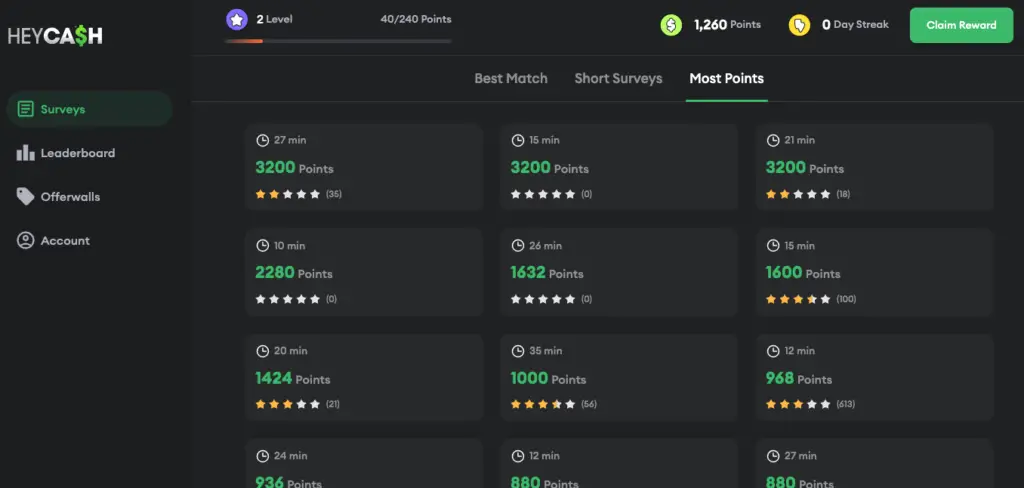Image resolution: width=1024 pixels, height=488 pixels.
Task: Click the 0 Day Streak text
Action: click(x=855, y=25)
